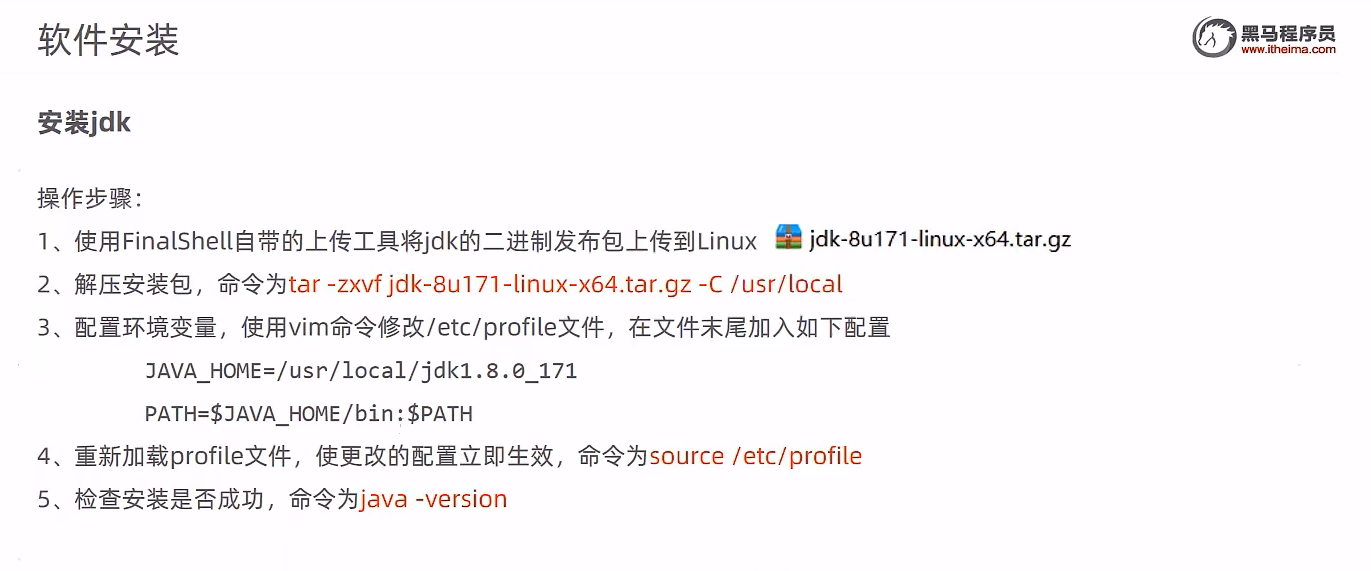Click the /usr/local destination path in tar command
Image resolution: width=1371 pixels, height=571 pixels.
click(787, 284)
